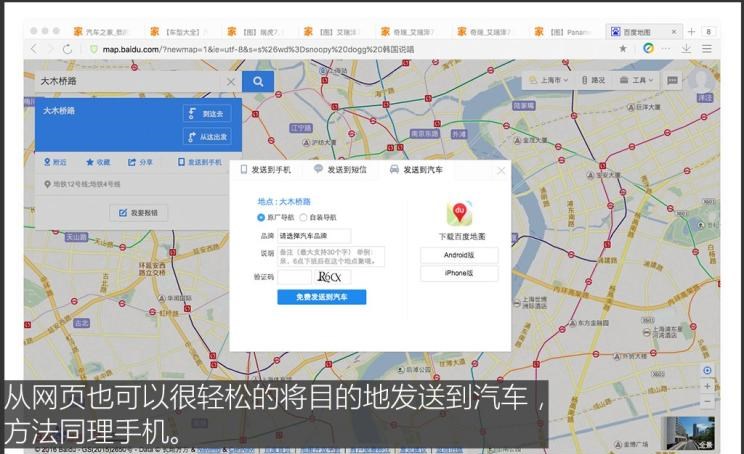744x454 pixels.
Task: Open the browser hamburger menu icon
Action: pyautogui.click(x=707, y=48)
